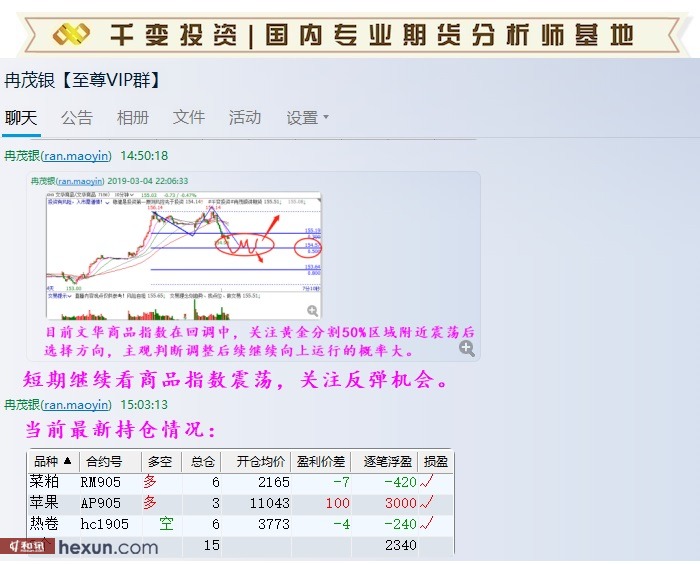Click ran.maoyin link at 15:03:13 message
This screenshot has height=564, width=700.
click(76, 405)
